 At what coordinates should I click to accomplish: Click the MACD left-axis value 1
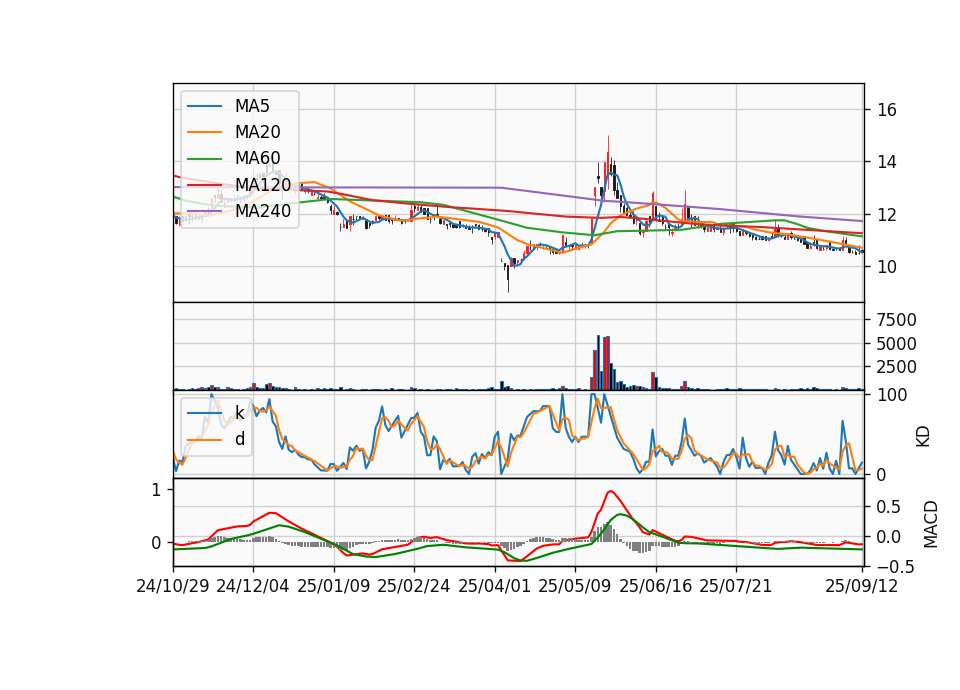(x=156, y=490)
